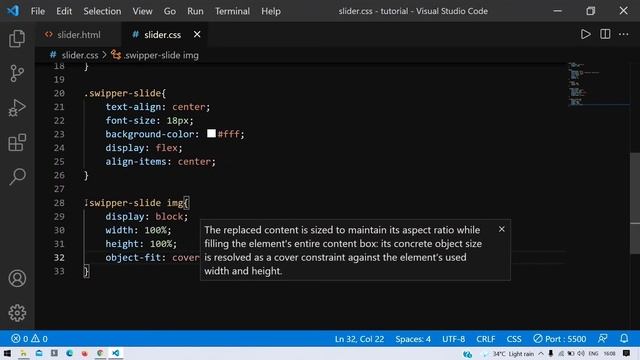The image size is (640, 360).
Task: Click the Chrome icon in the taskbar
Action: (100, 353)
